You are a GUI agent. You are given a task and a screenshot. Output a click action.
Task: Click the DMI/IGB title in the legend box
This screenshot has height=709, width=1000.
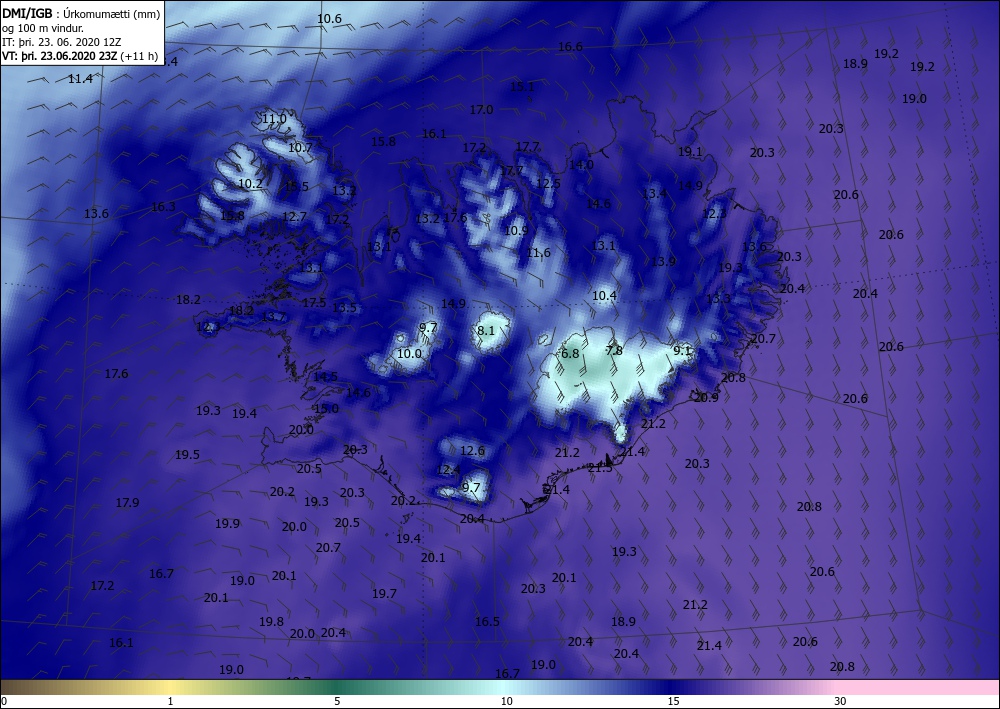coord(27,13)
